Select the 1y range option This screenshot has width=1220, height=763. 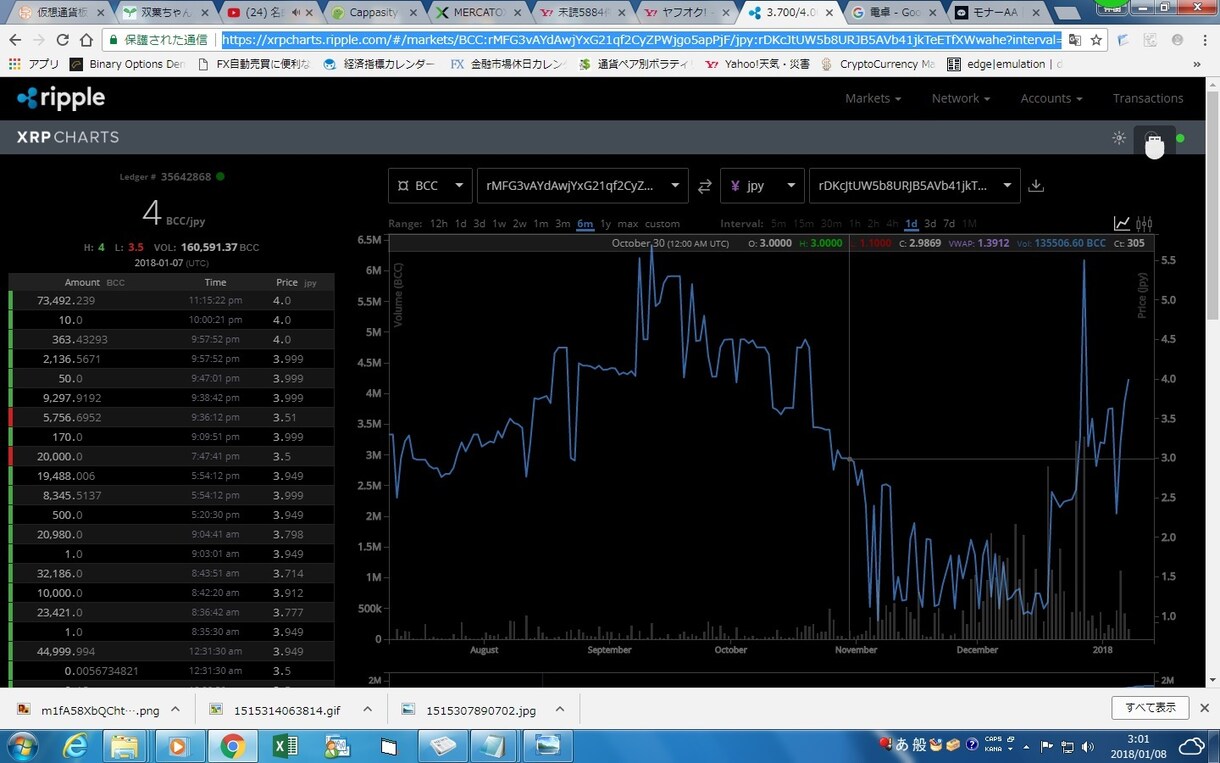point(605,224)
